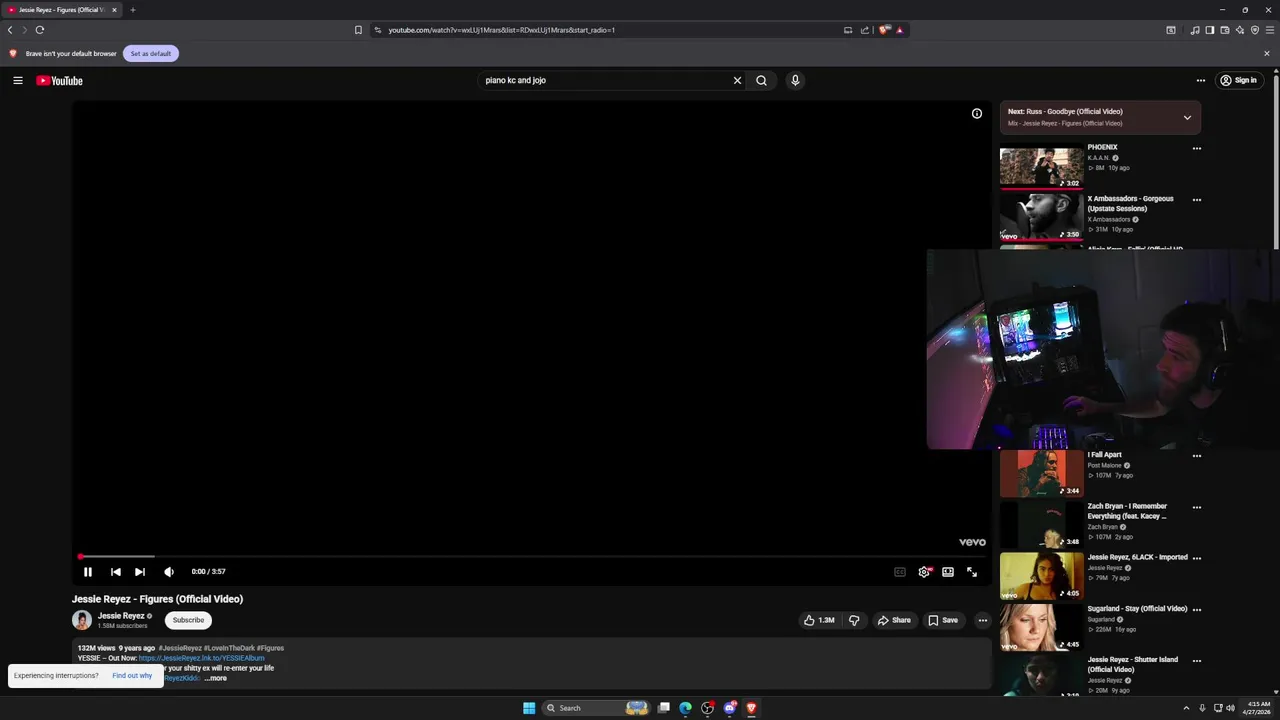The width and height of the screenshot is (1280, 720).
Task: Bookmark this page icon in address bar
Action: coord(358,30)
